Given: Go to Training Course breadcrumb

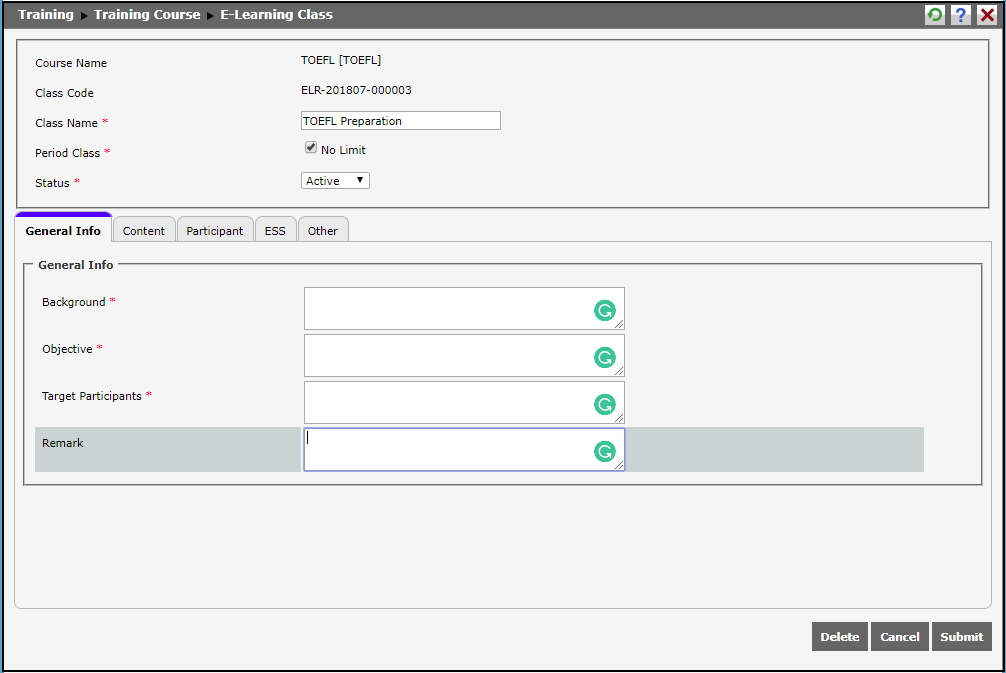Looking at the screenshot, I should [x=147, y=14].
